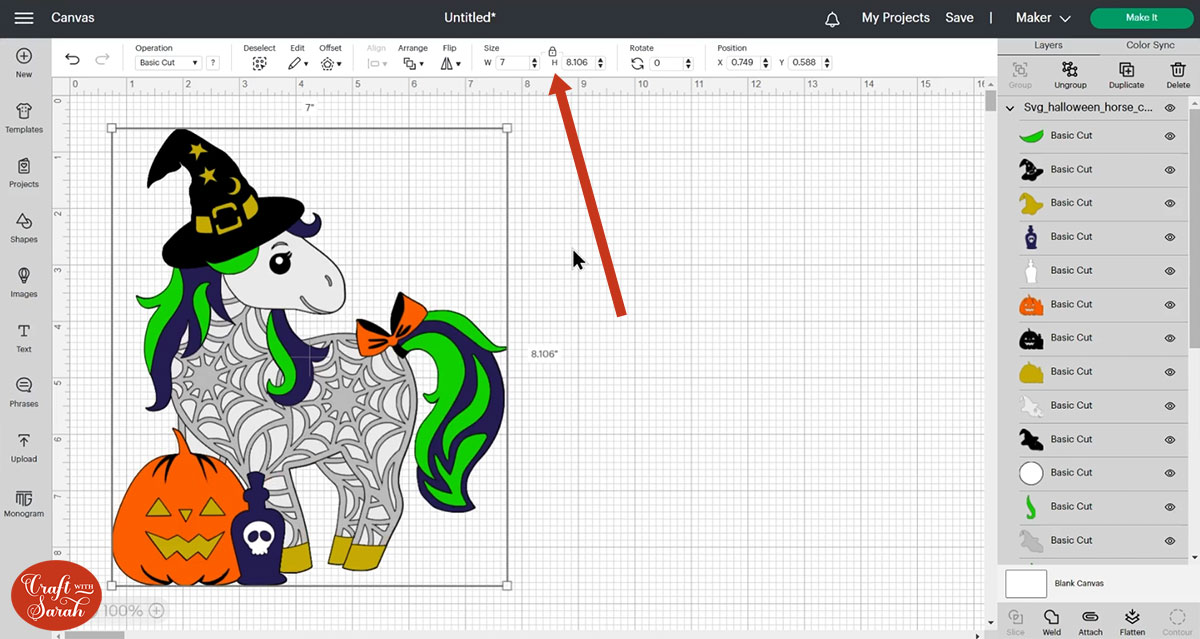Toggle the size aspect ratio lock
1200x639 pixels.
tap(552, 50)
